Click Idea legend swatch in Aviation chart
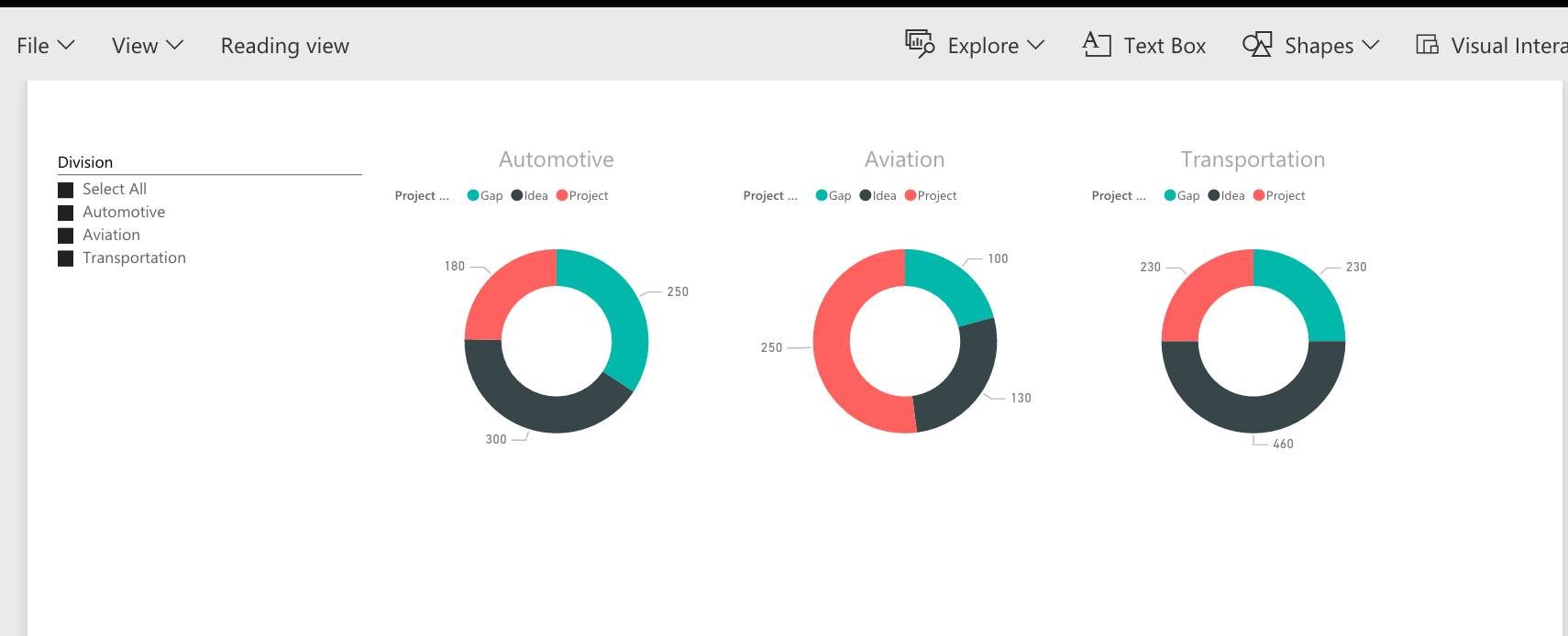The image size is (1568, 636). [x=866, y=195]
